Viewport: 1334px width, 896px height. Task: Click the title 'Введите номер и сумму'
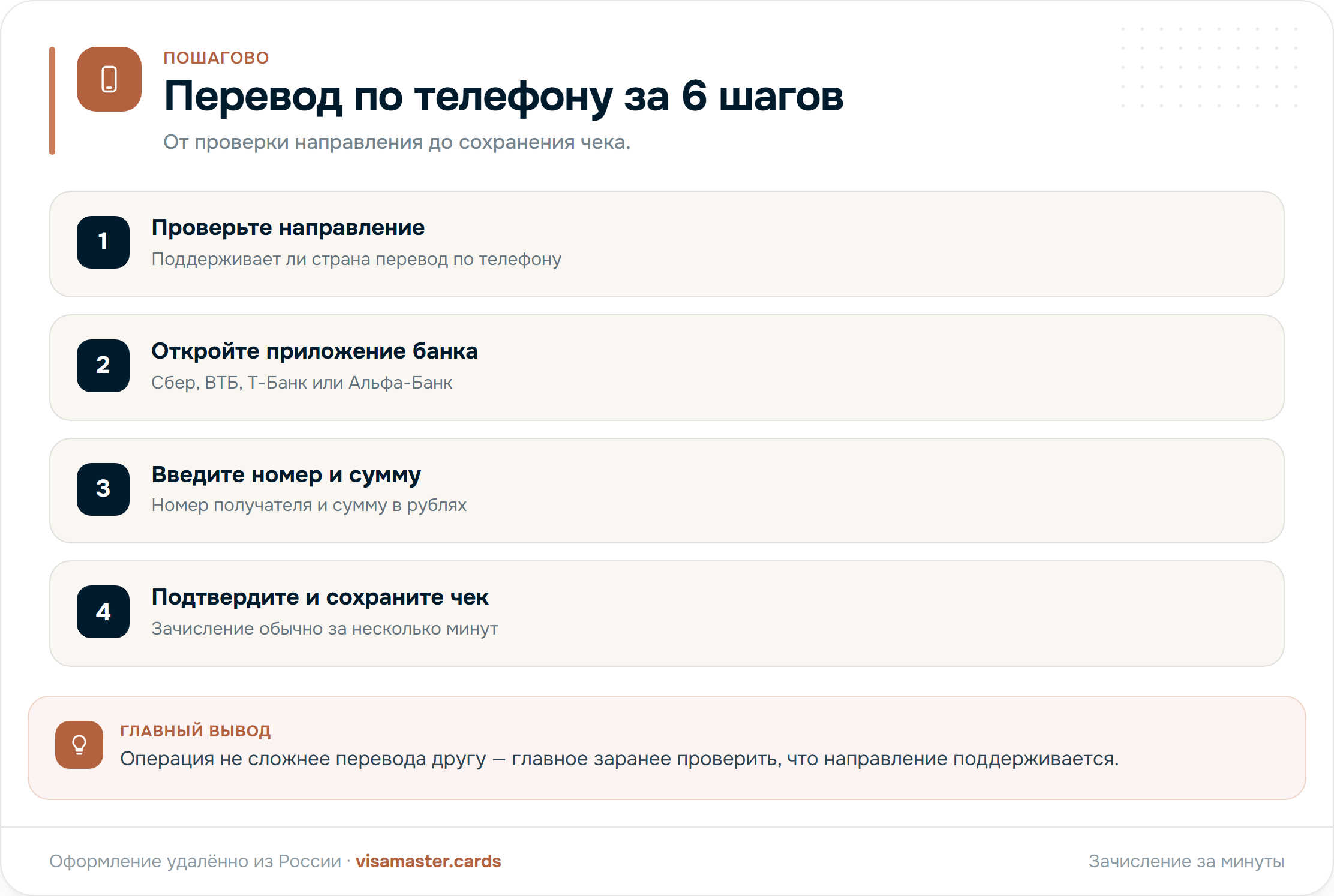[286, 475]
